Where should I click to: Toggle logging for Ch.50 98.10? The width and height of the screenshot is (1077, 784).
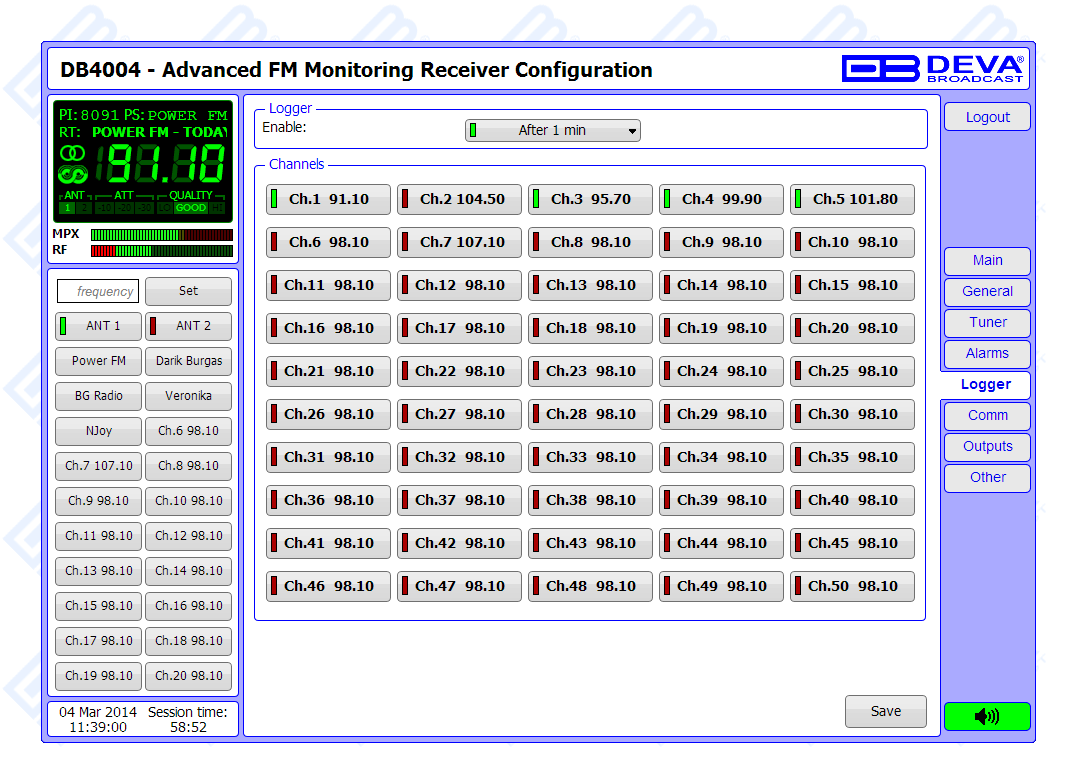pyautogui.click(x=852, y=587)
